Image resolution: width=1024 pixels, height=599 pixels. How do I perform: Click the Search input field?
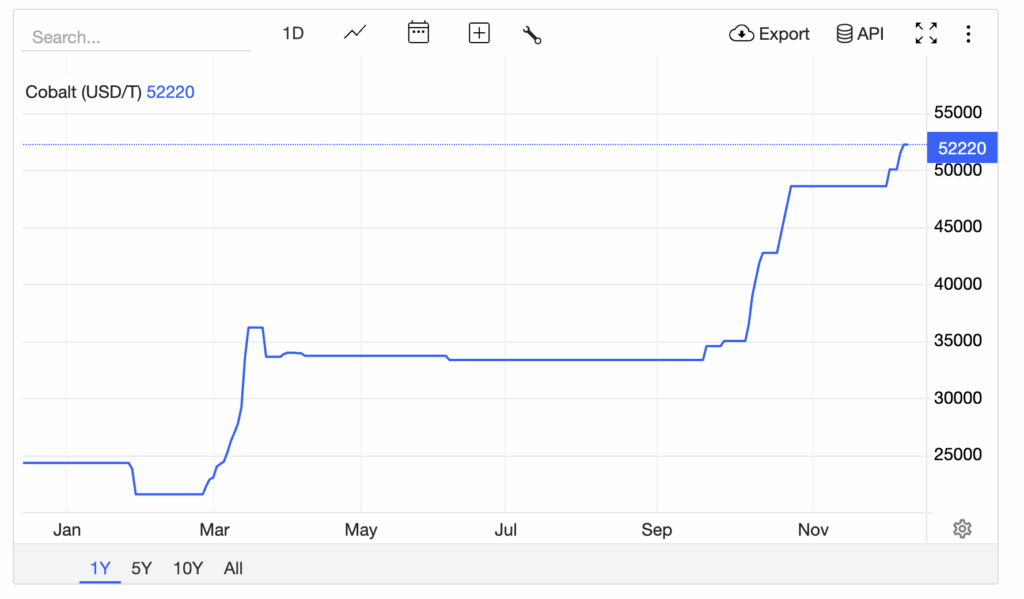pyautogui.click(x=135, y=37)
